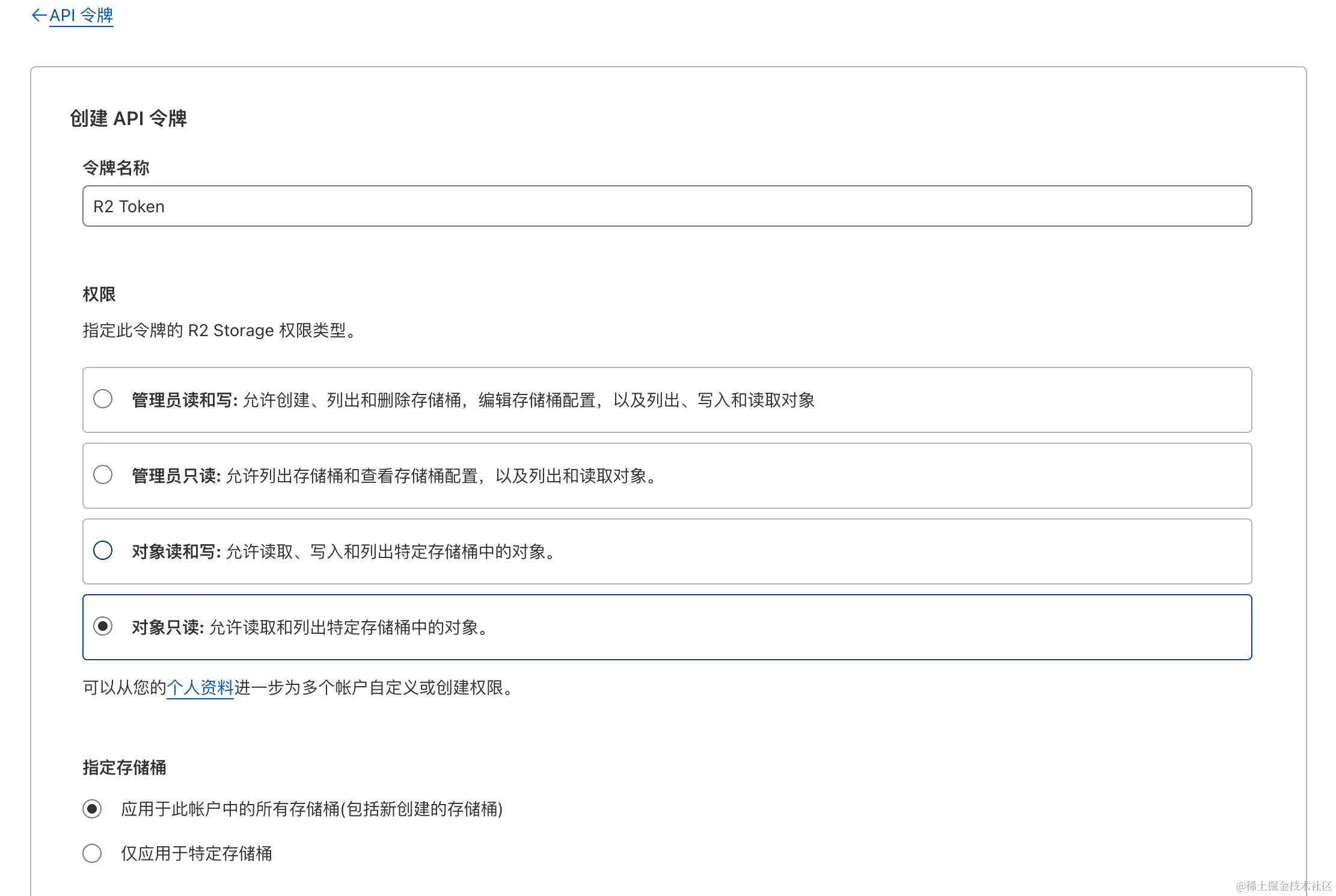Screen dimensions: 1336x896
Task: Click the selected 对象只读 radio button
Action: [103, 627]
